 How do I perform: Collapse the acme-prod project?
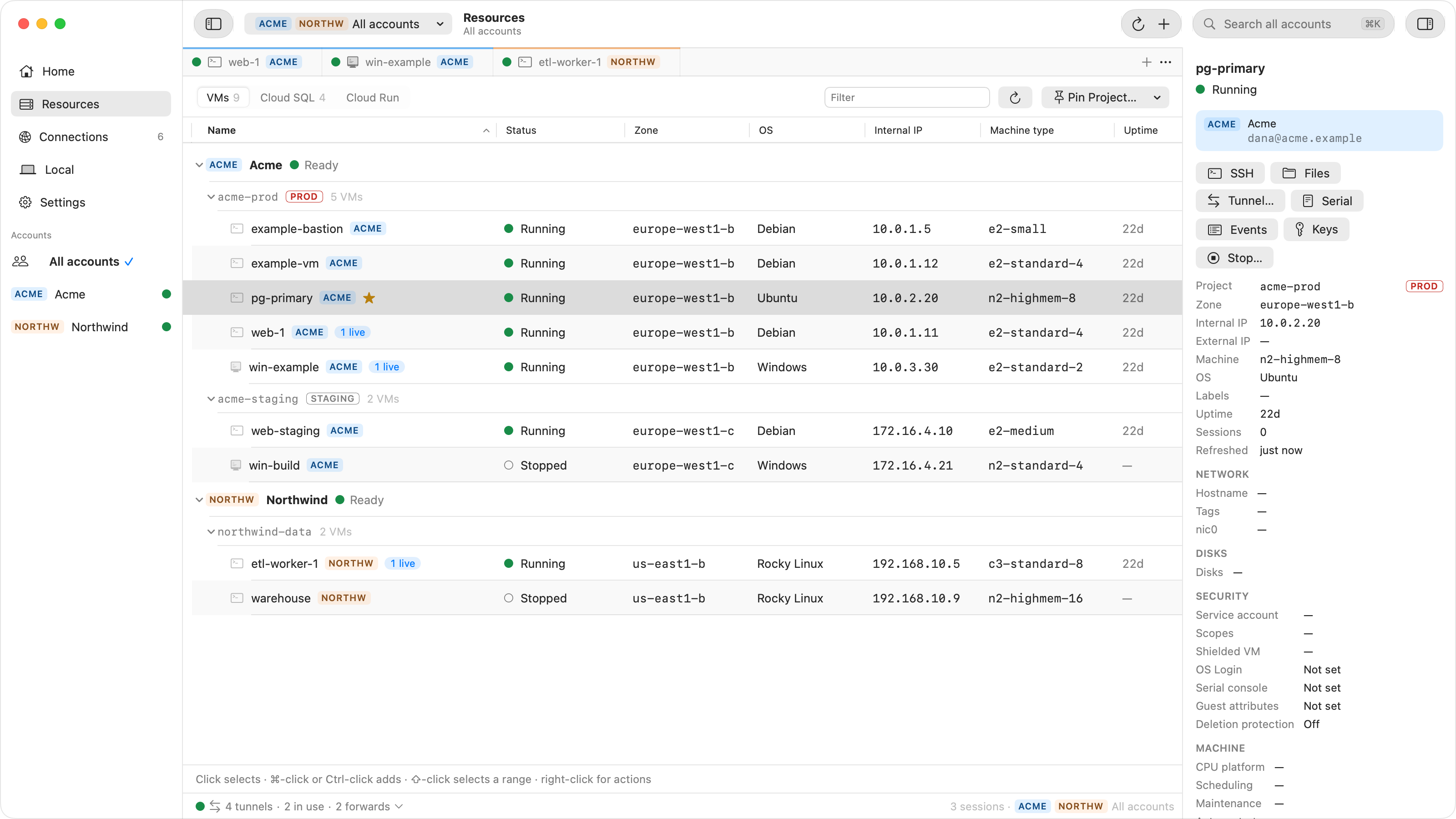(211, 197)
